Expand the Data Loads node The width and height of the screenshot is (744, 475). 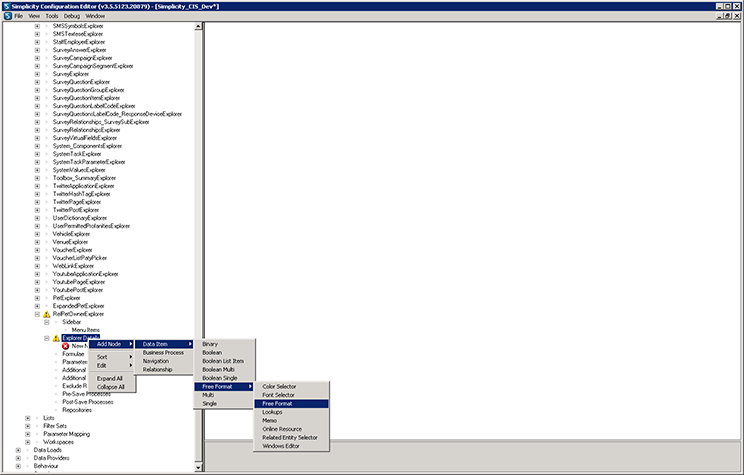18,450
